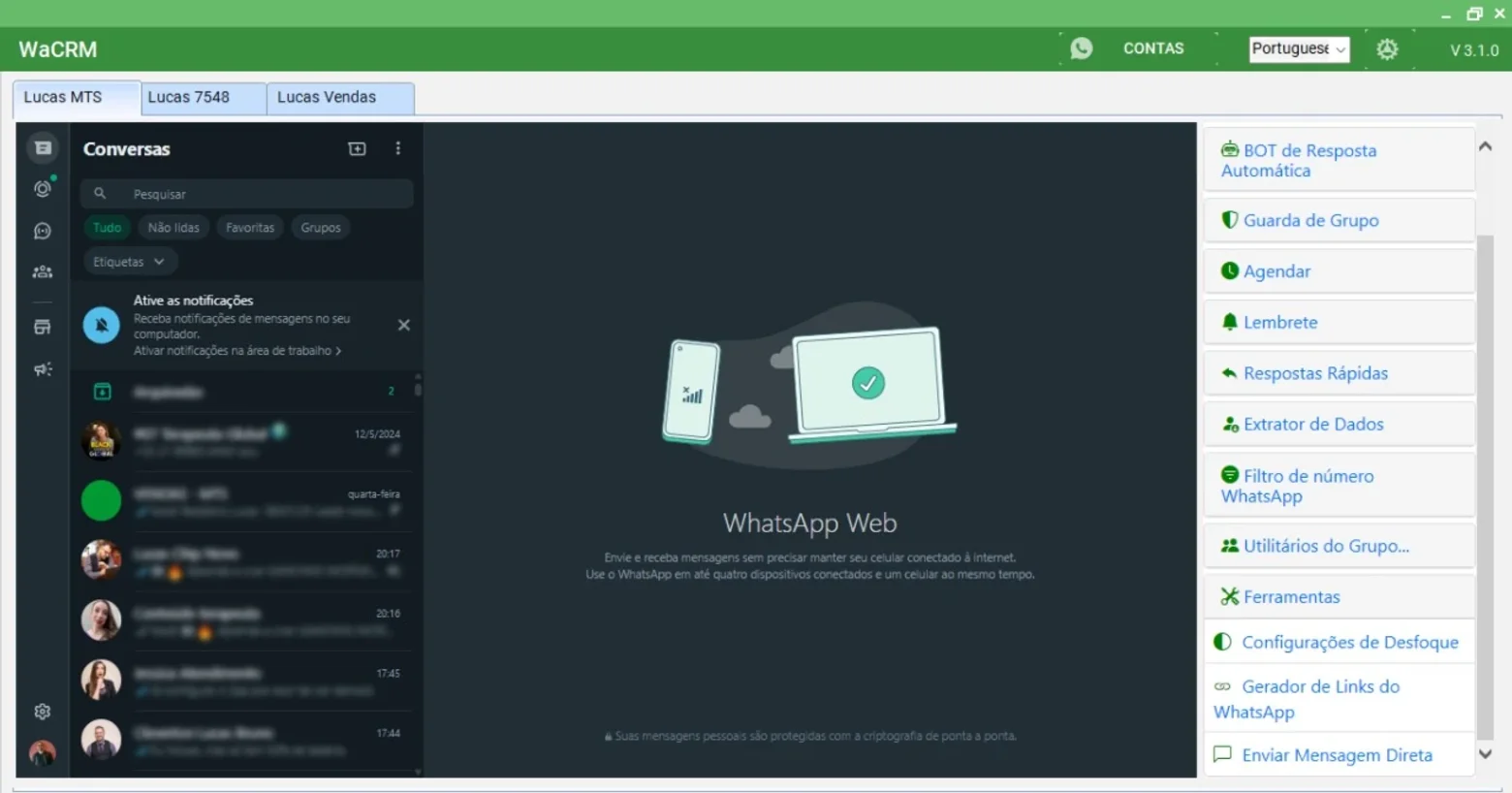
Task: Open the CONTAS accounts button
Action: (1153, 48)
